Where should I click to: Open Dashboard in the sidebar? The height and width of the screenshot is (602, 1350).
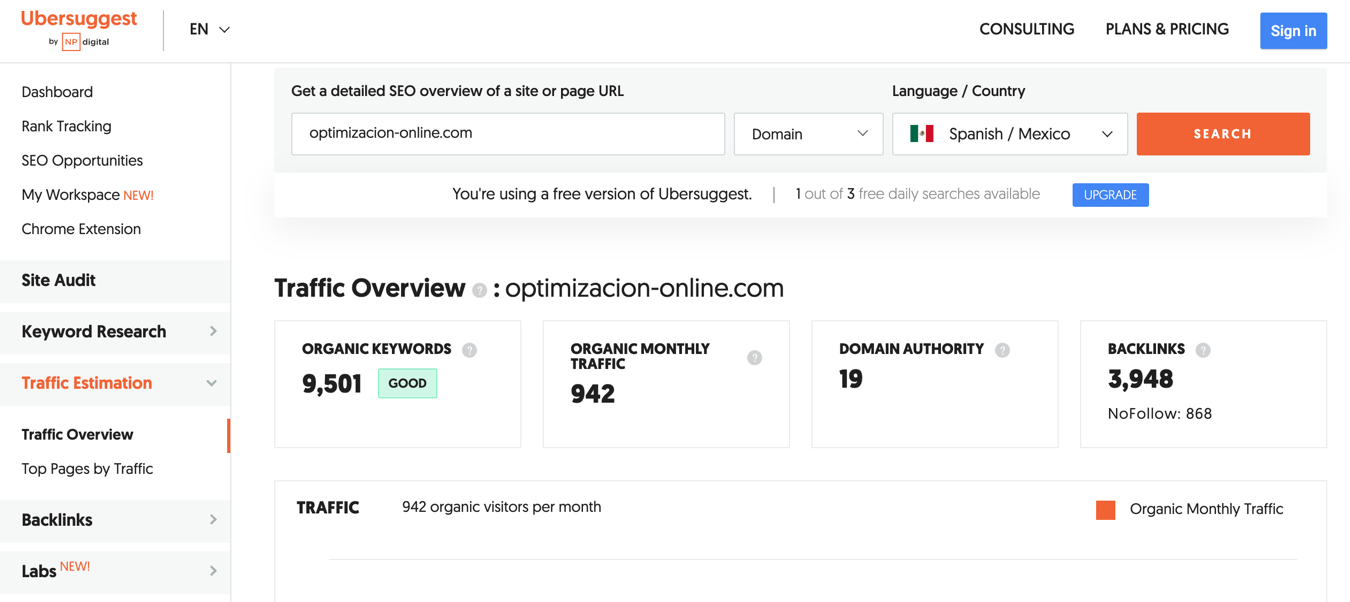(57, 92)
